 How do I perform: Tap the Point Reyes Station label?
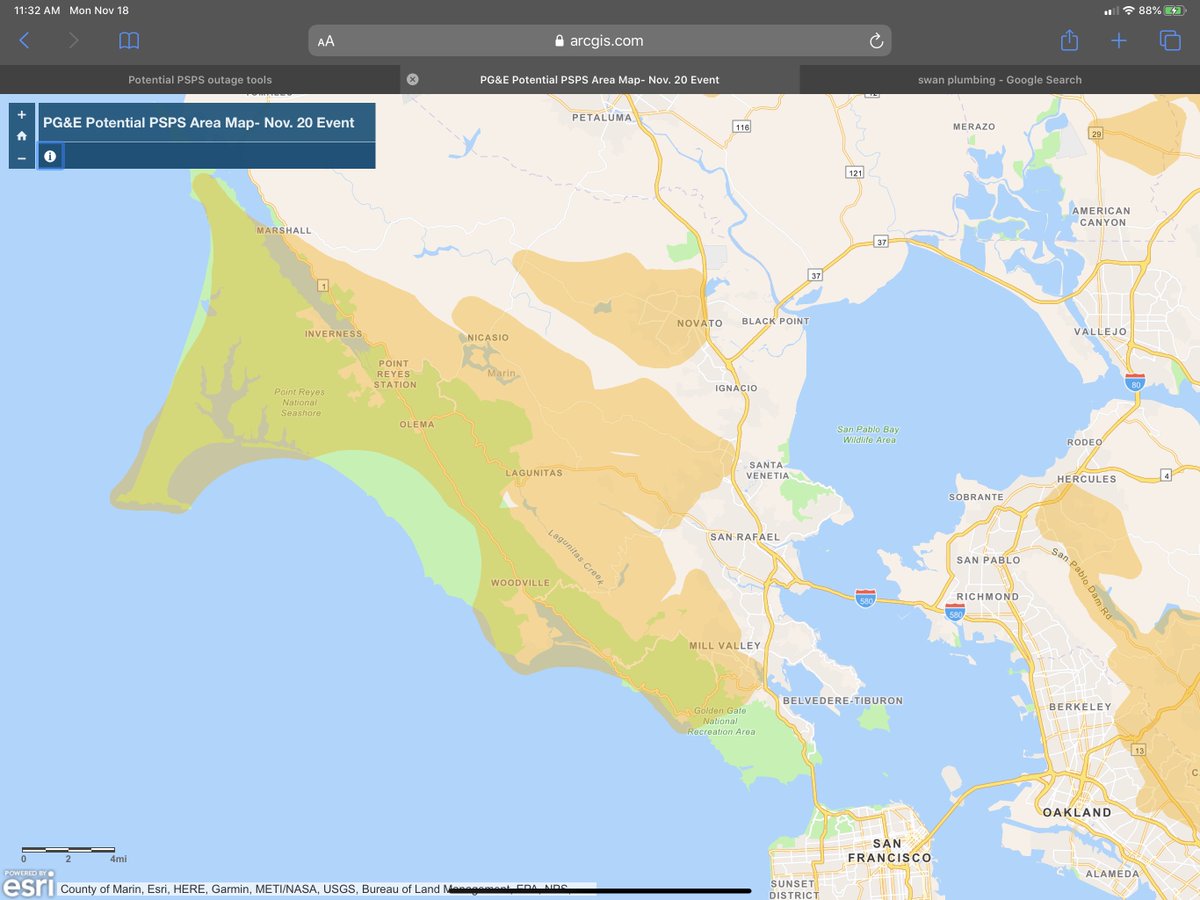click(x=396, y=374)
